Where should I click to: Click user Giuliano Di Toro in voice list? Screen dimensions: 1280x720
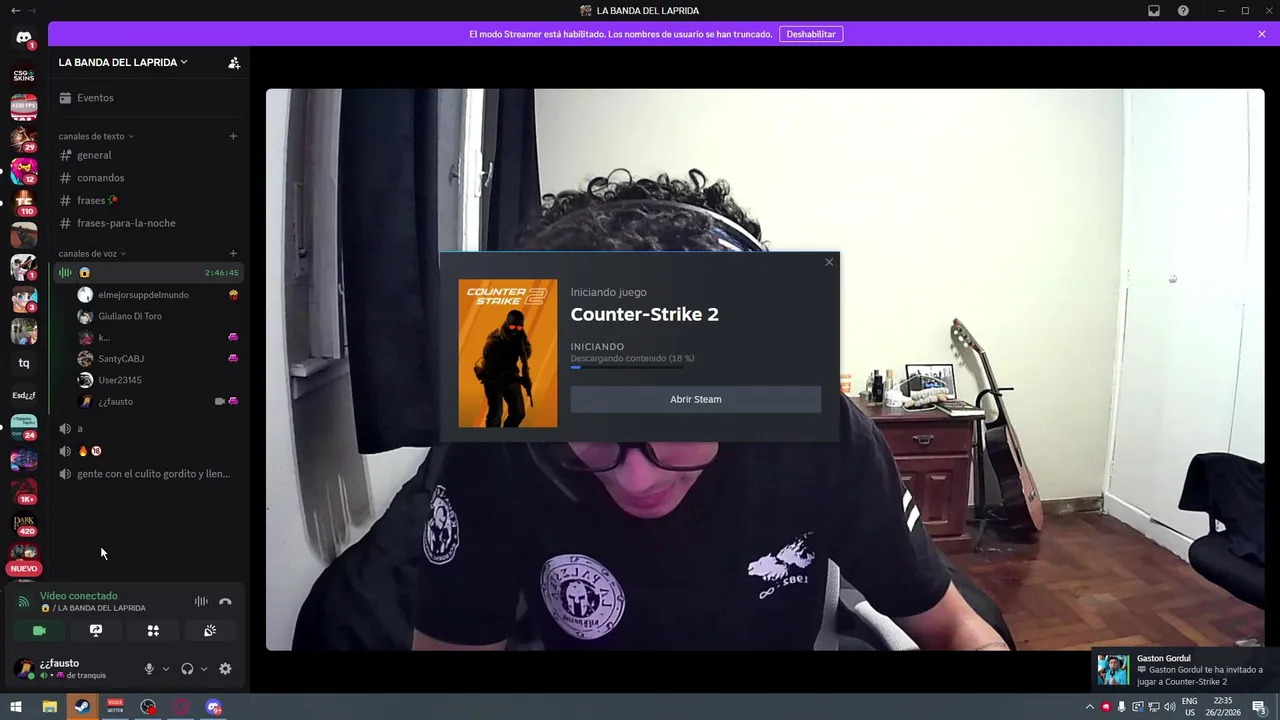coord(158,316)
